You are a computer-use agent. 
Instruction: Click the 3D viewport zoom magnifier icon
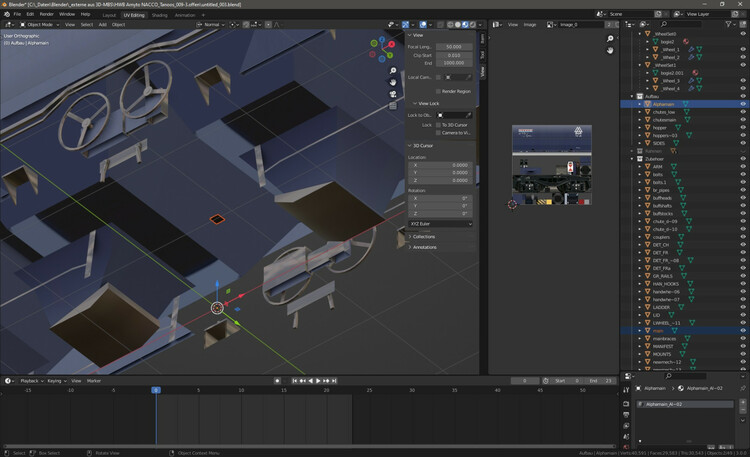point(393,71)
